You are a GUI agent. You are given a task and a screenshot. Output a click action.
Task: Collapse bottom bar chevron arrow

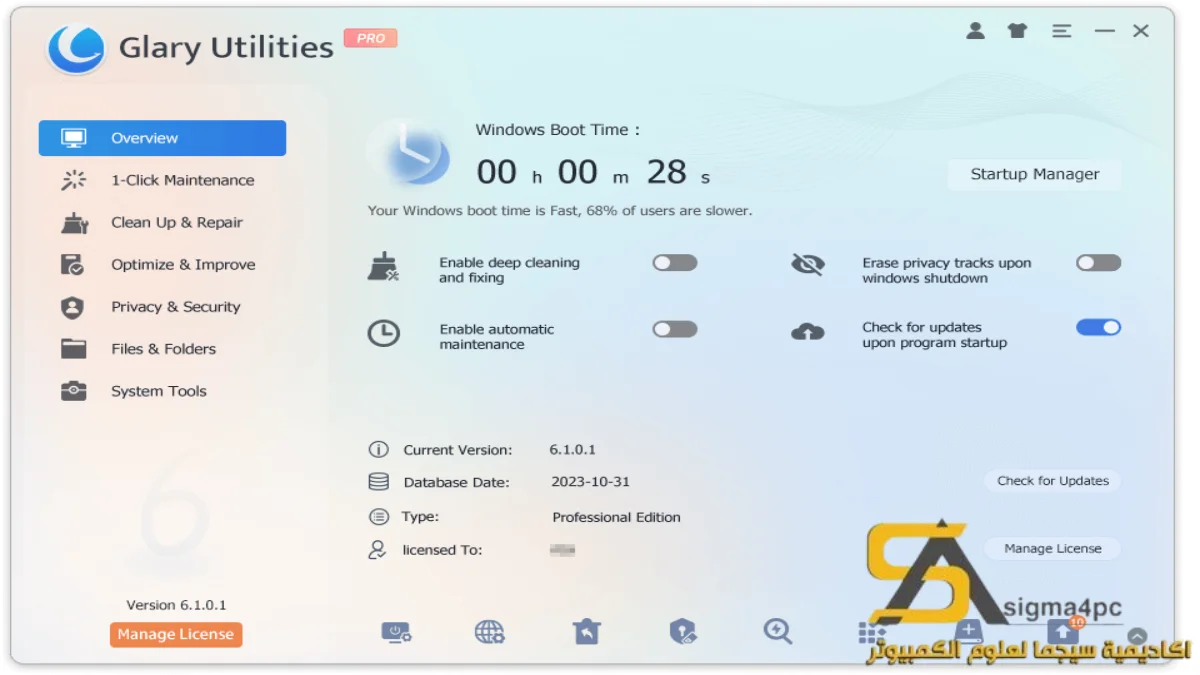[1137, 636]
